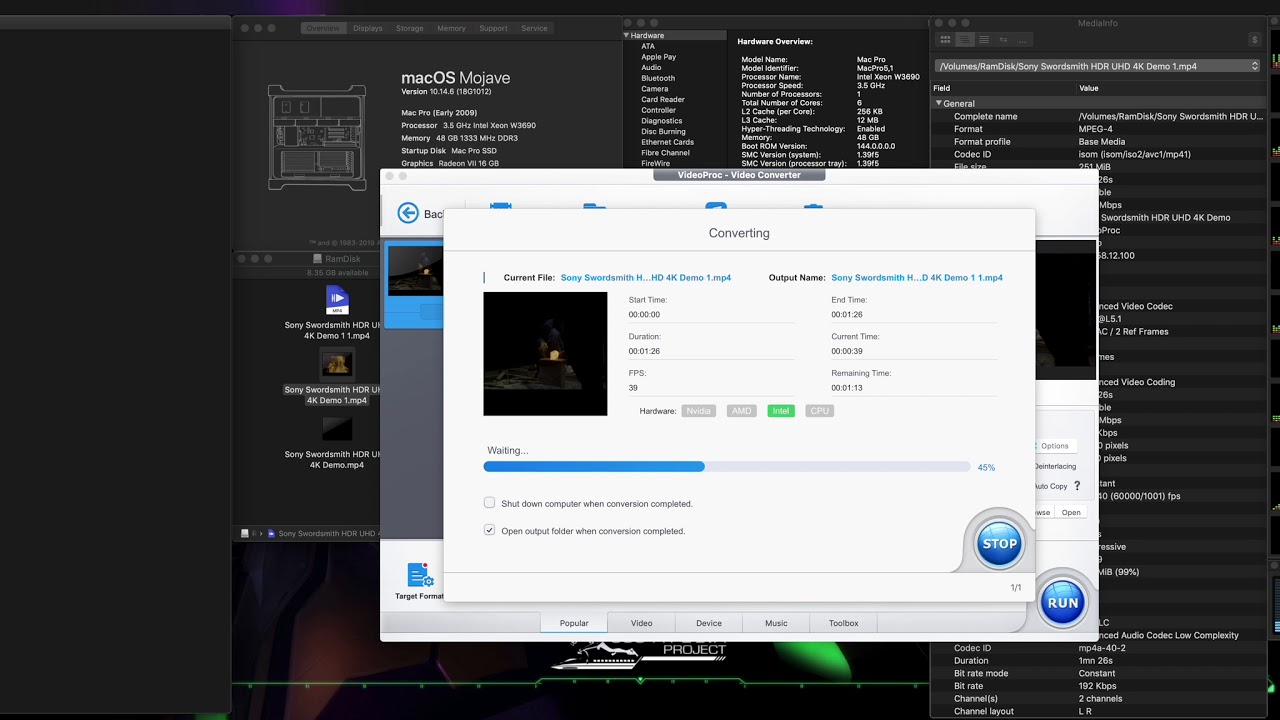1280x720 pixels.
Task: Switch to Storage tab in About This Mac
Action: tap(410, 28)
